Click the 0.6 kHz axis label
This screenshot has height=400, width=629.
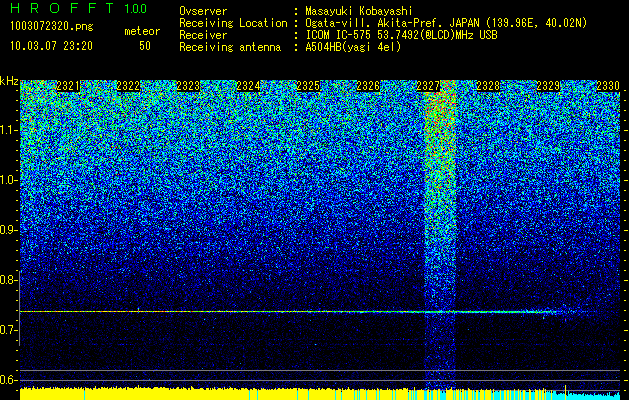point(8,380)
